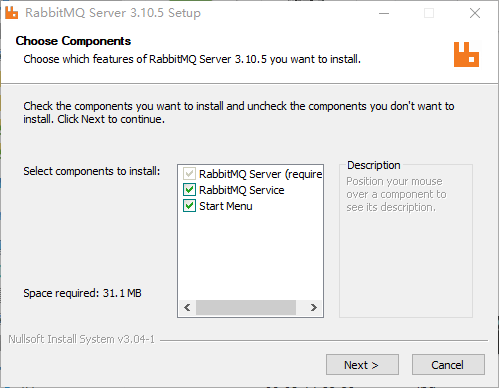Click Next to continue installation
This screenshot has height=388, width=499.
[362, 365]
